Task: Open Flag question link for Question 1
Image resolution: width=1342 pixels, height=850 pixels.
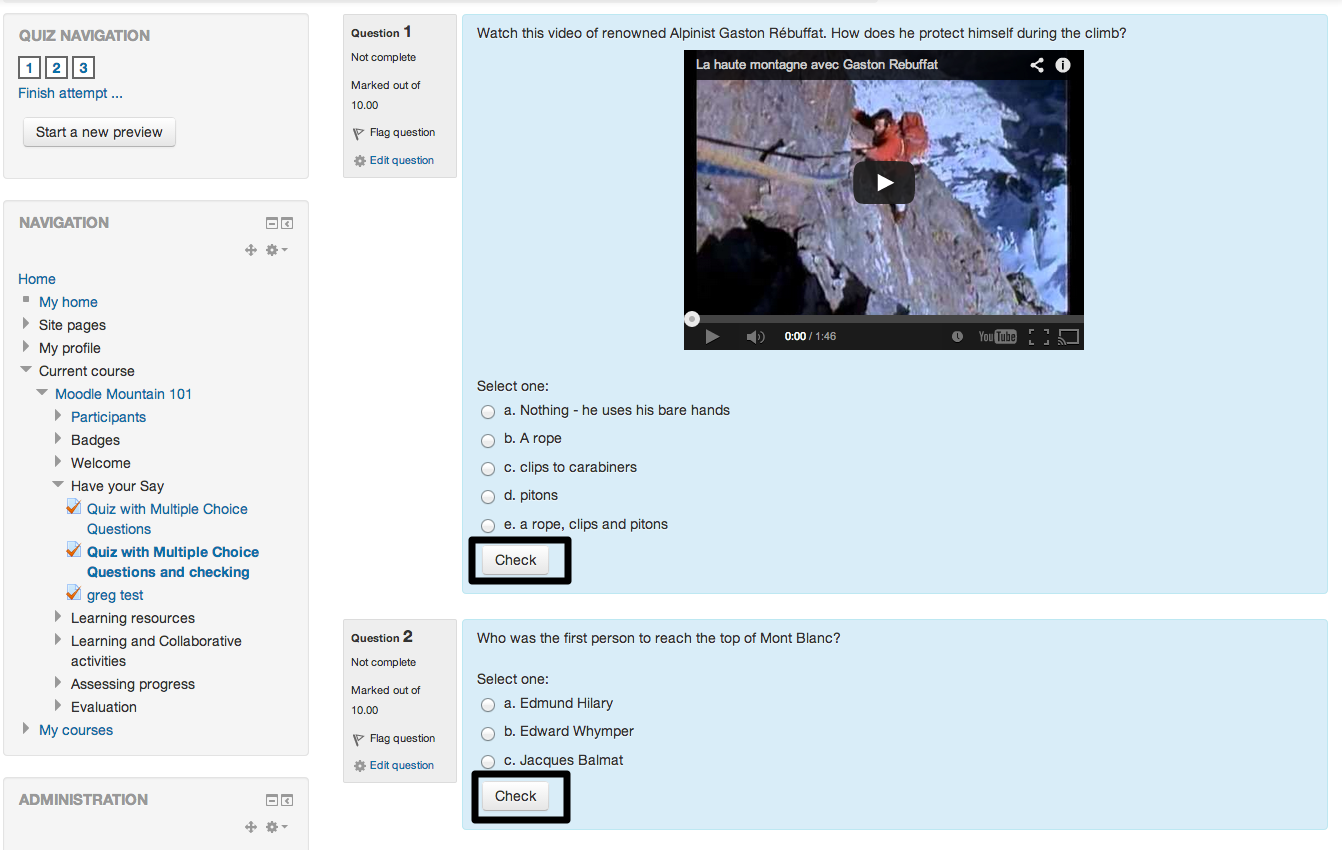Action: (402, 132)
